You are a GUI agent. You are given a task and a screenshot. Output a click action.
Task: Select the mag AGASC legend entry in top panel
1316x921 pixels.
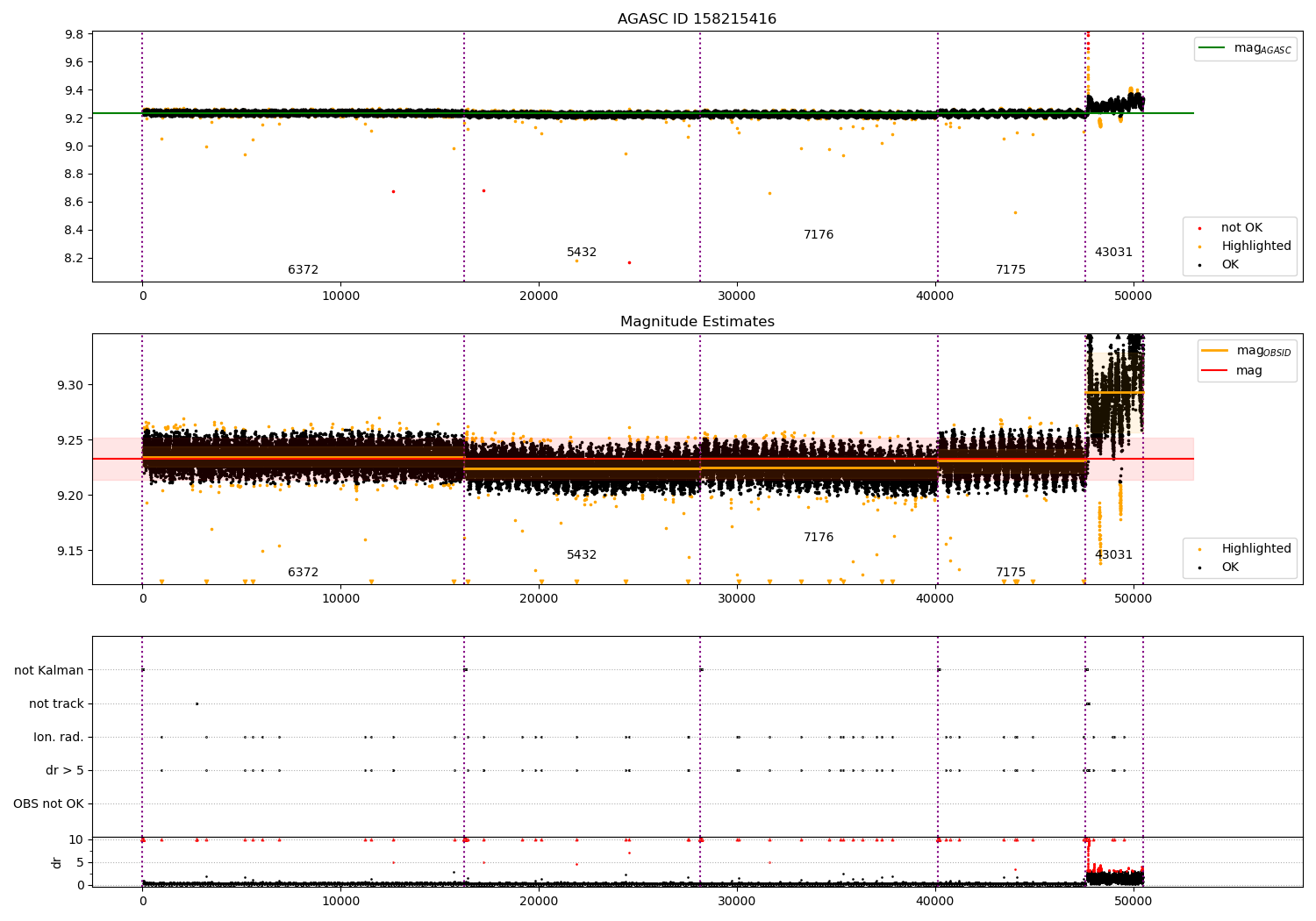pos(1245,48)
